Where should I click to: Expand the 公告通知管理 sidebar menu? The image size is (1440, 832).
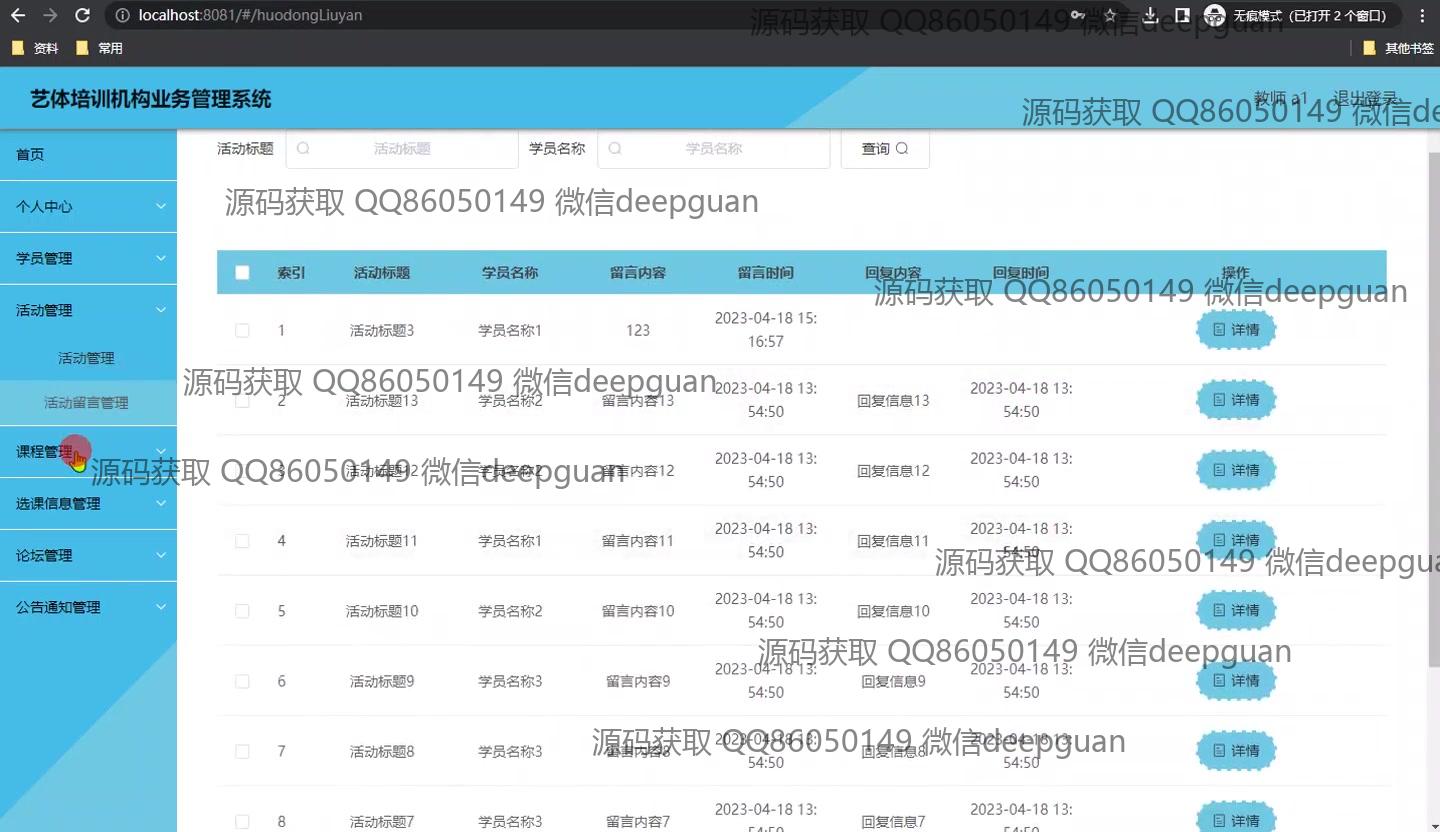[88, 607]
